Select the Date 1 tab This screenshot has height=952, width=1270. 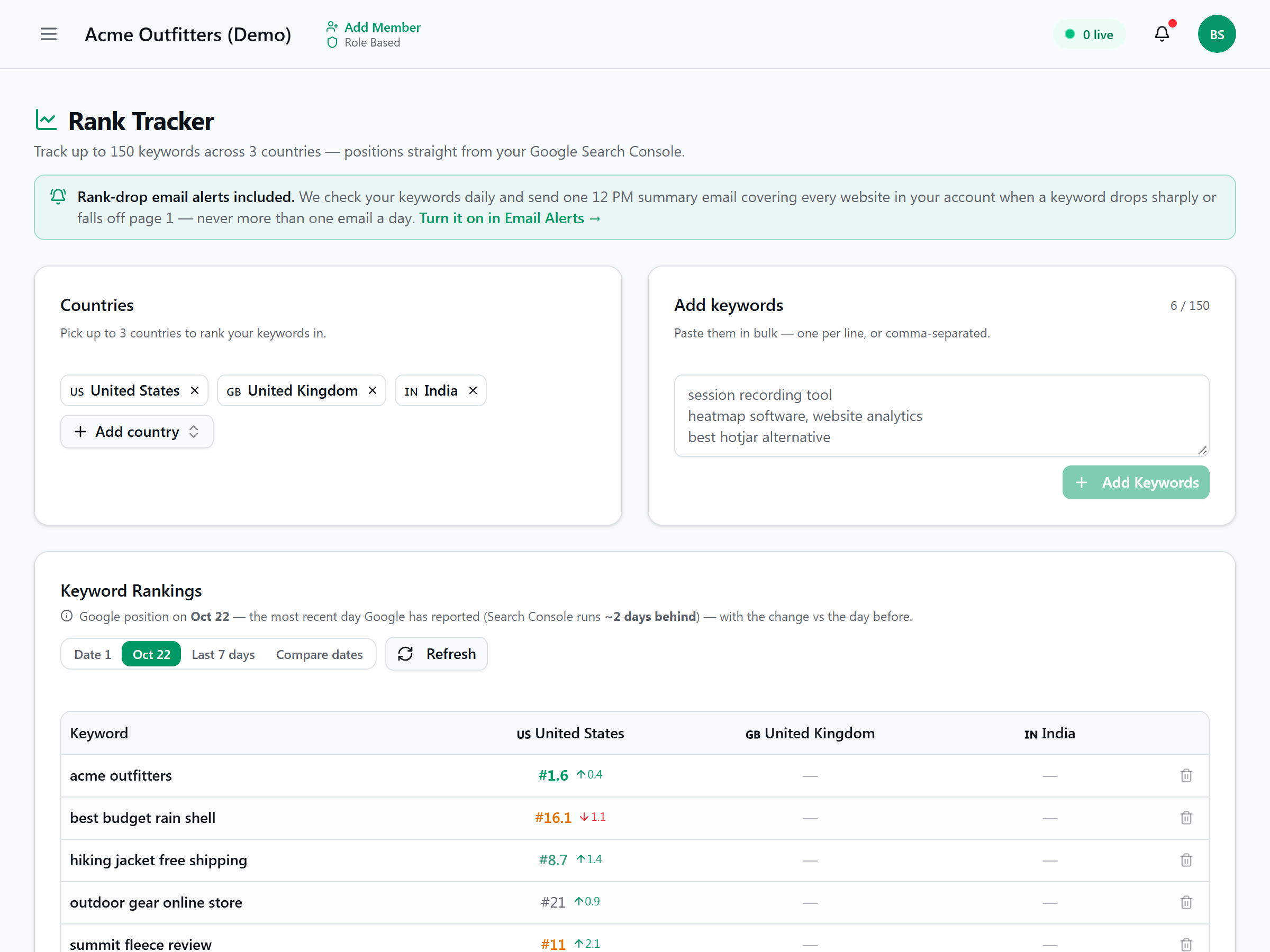[93, 654]
